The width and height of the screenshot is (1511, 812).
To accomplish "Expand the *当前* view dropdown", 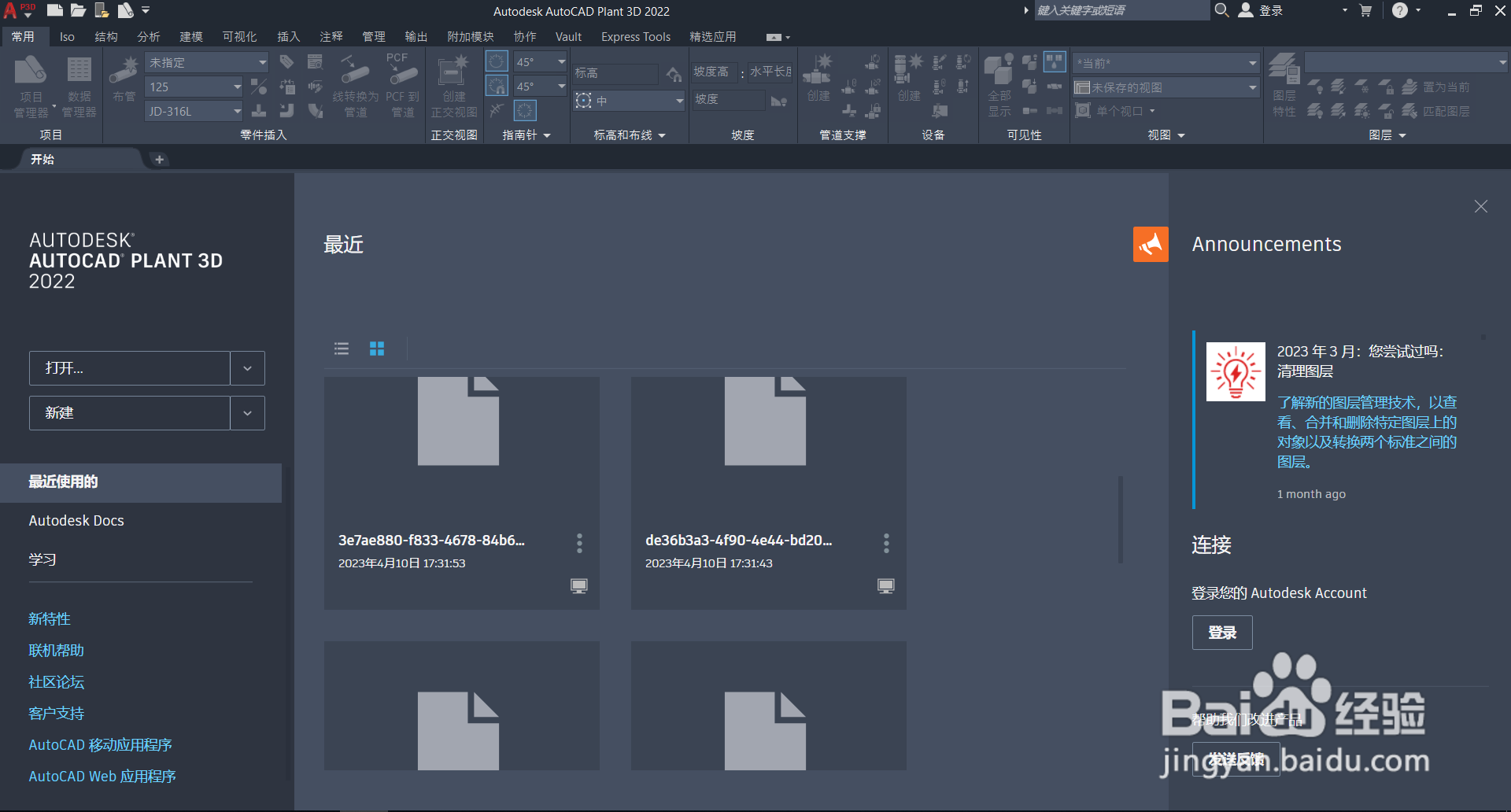I will point(1252,63).
